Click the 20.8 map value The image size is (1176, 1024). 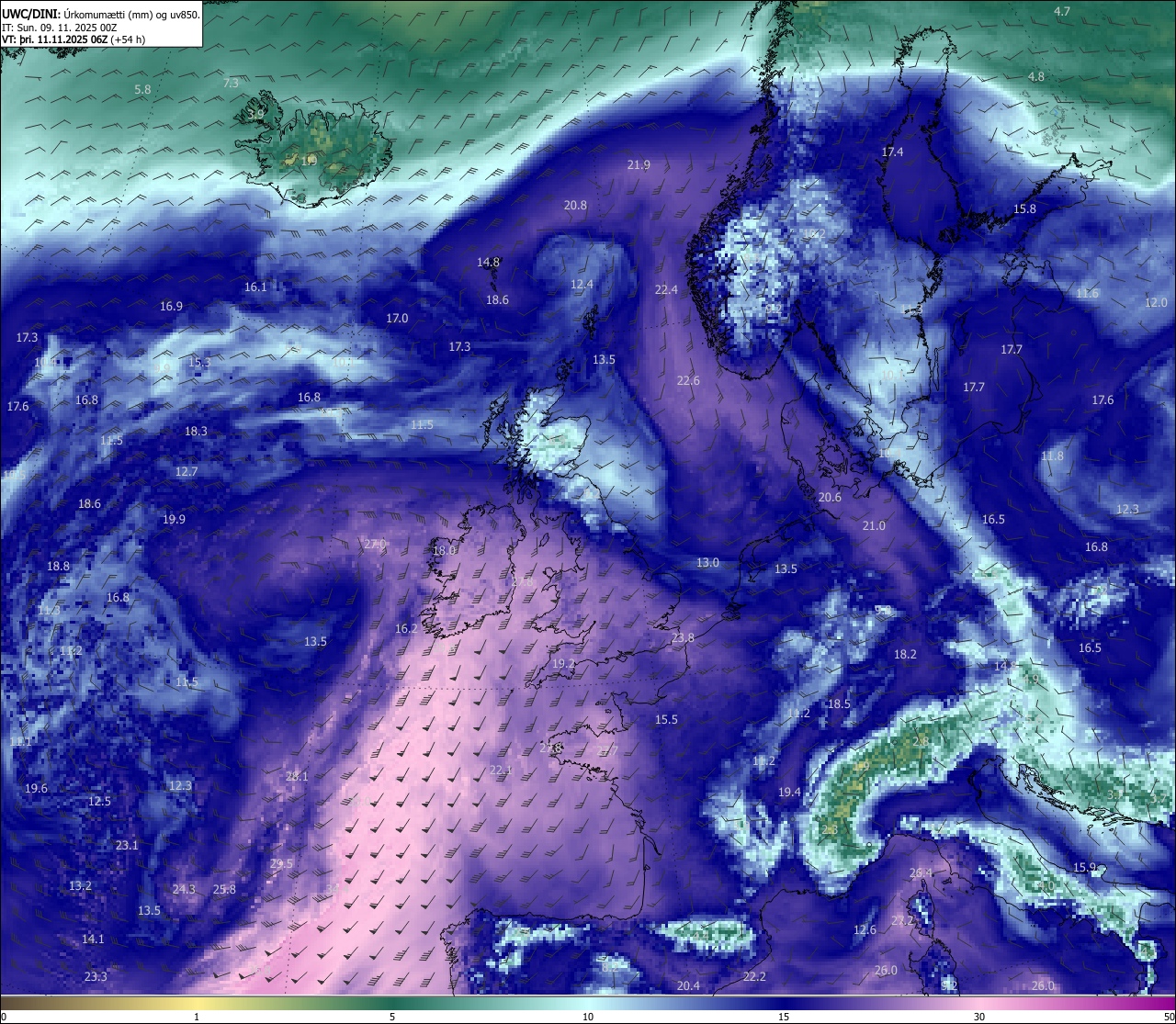575,206
